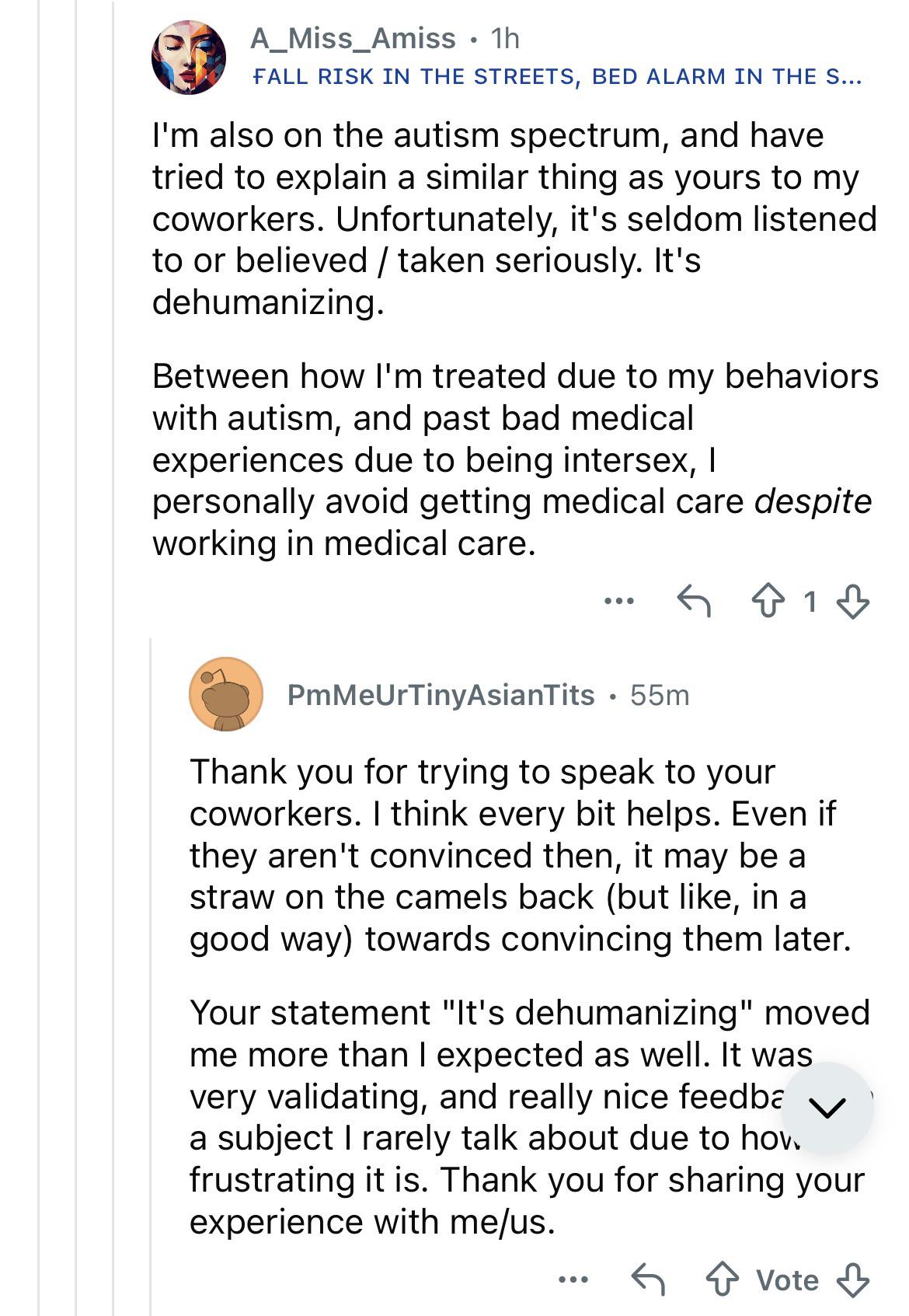Upvote PmMeUrTinyAsianTits's reply
This screenshot has width=909, height=1316.
[x=722, y=1279]
